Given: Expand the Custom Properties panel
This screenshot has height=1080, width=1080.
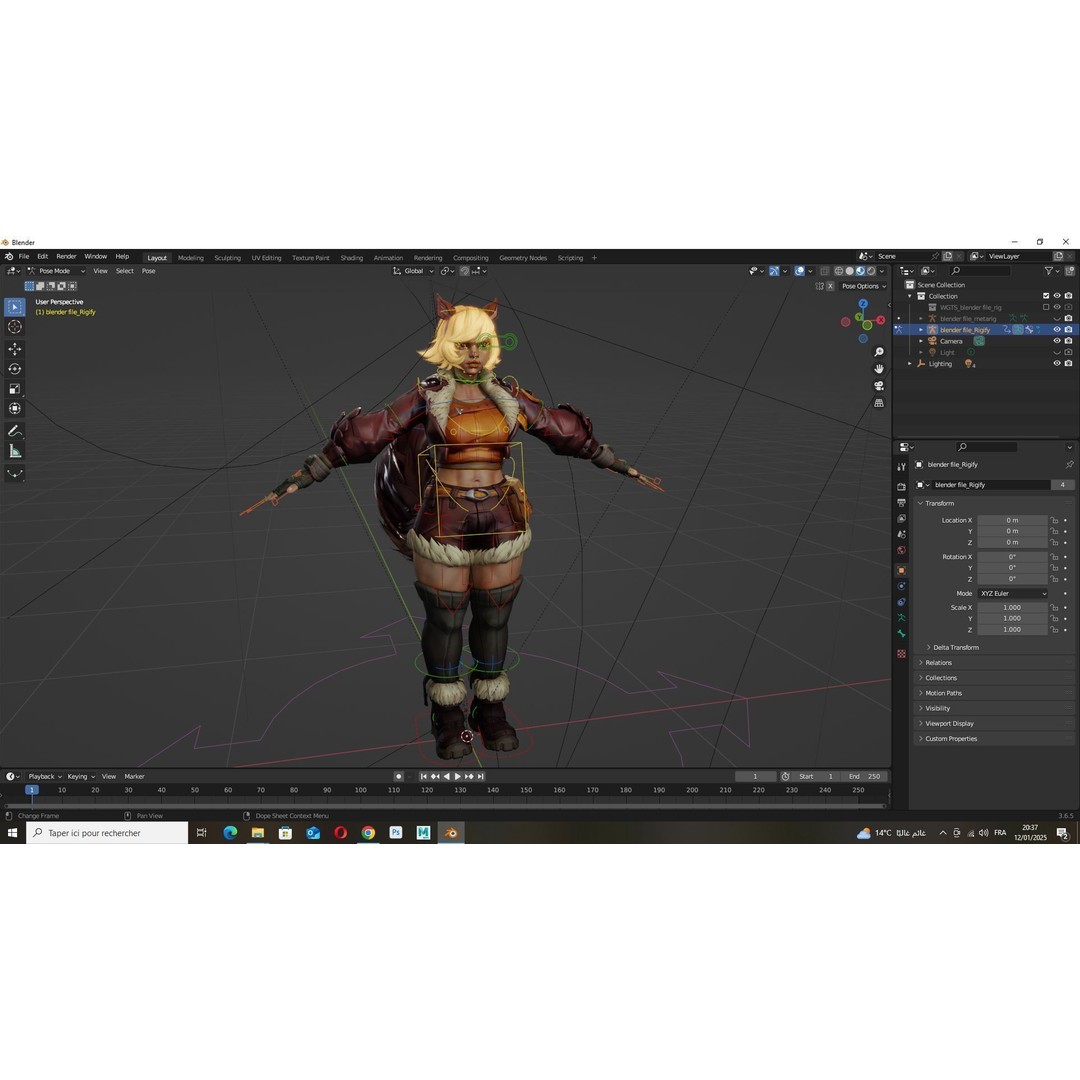Looking at the screenshot, I should [951, 738].
